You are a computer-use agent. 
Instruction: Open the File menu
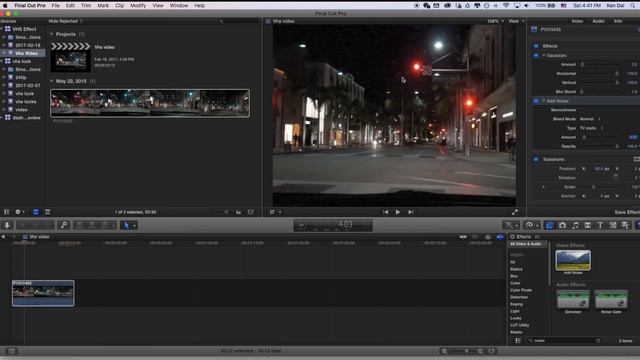(56, 5)
